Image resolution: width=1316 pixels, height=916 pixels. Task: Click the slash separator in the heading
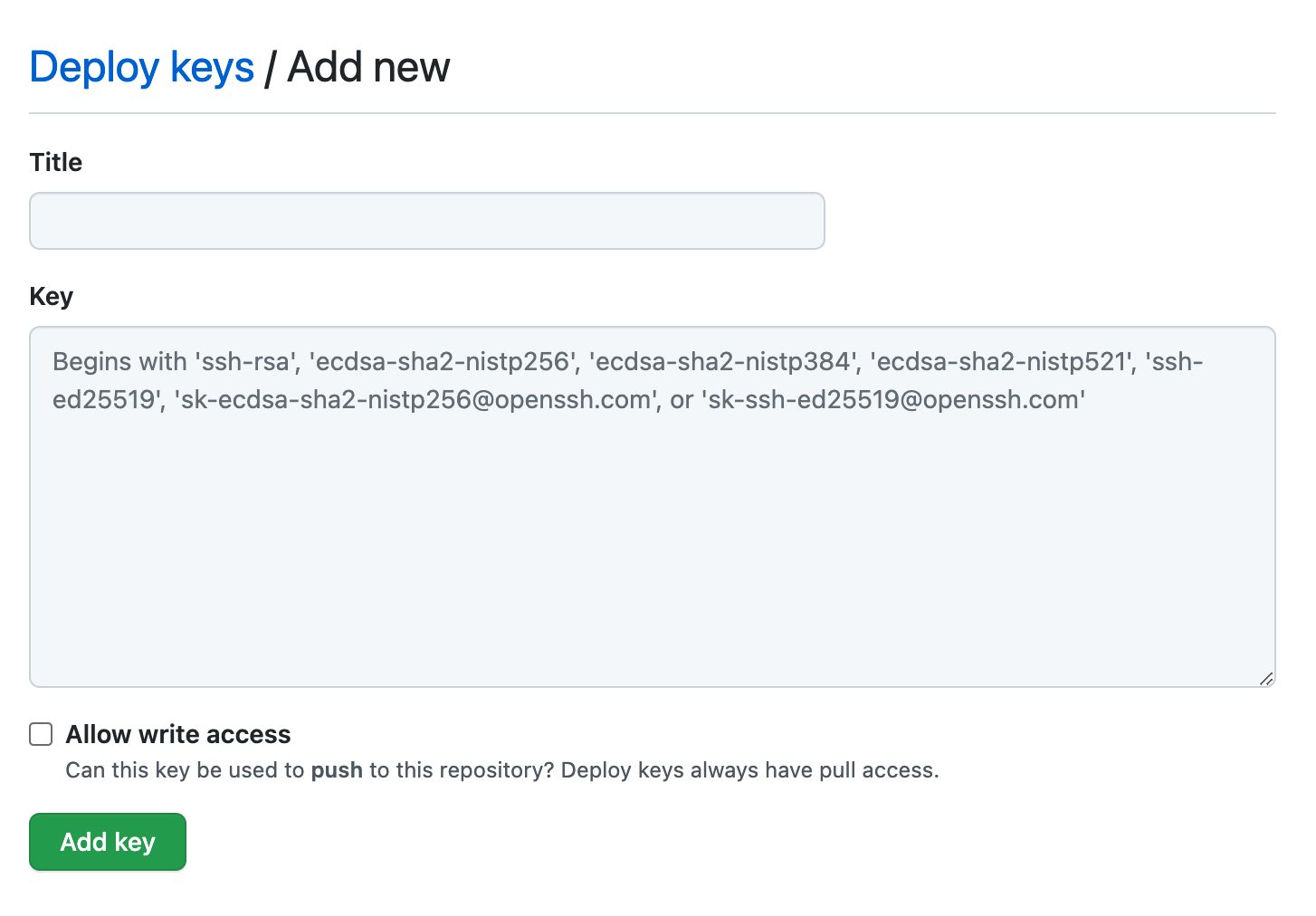click(x=270, y=69)
